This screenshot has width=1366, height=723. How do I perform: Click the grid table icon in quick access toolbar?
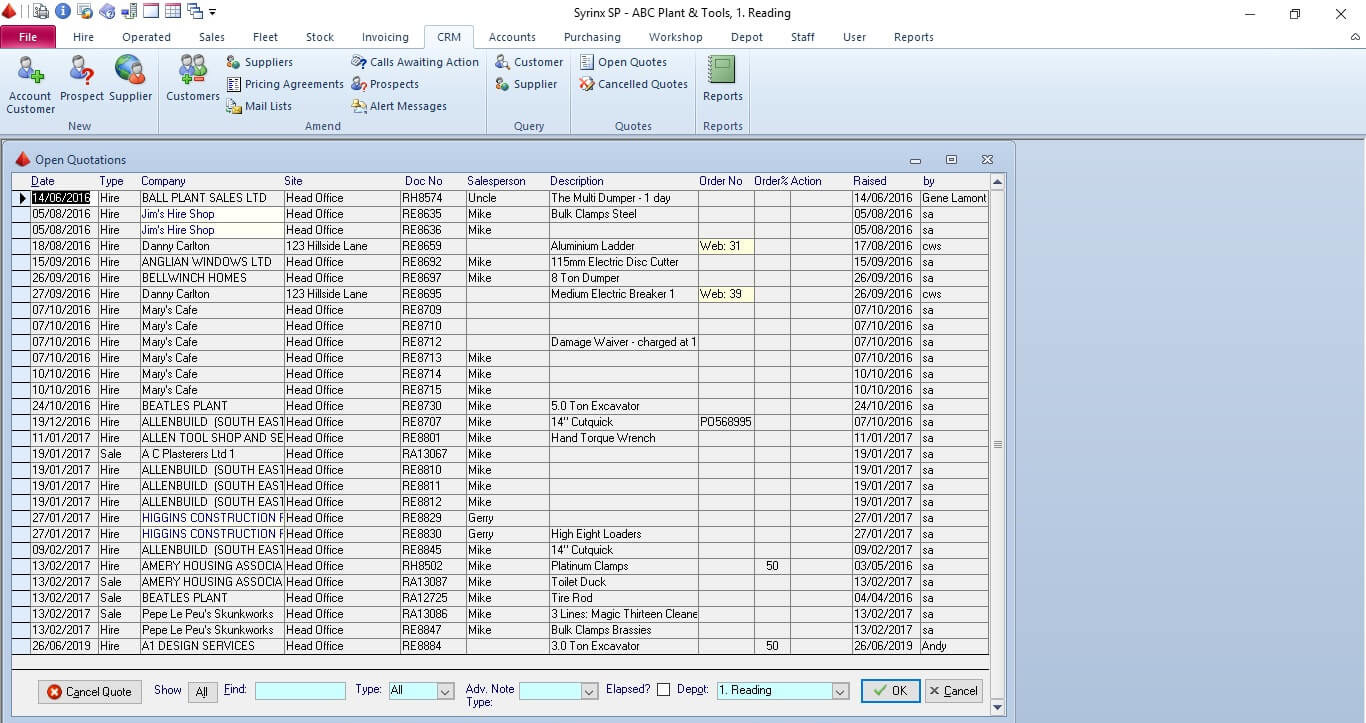coord(172,12)
